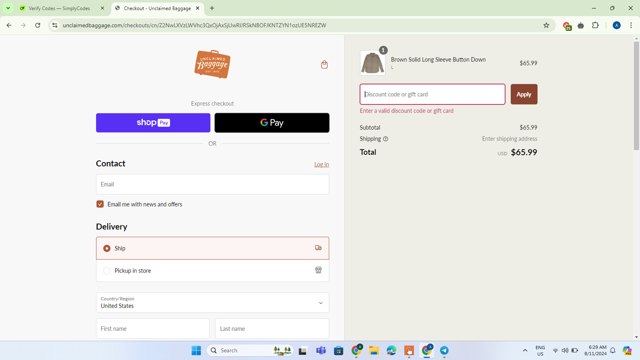
Task: Open new browser tab
Action: pos(212,8)
